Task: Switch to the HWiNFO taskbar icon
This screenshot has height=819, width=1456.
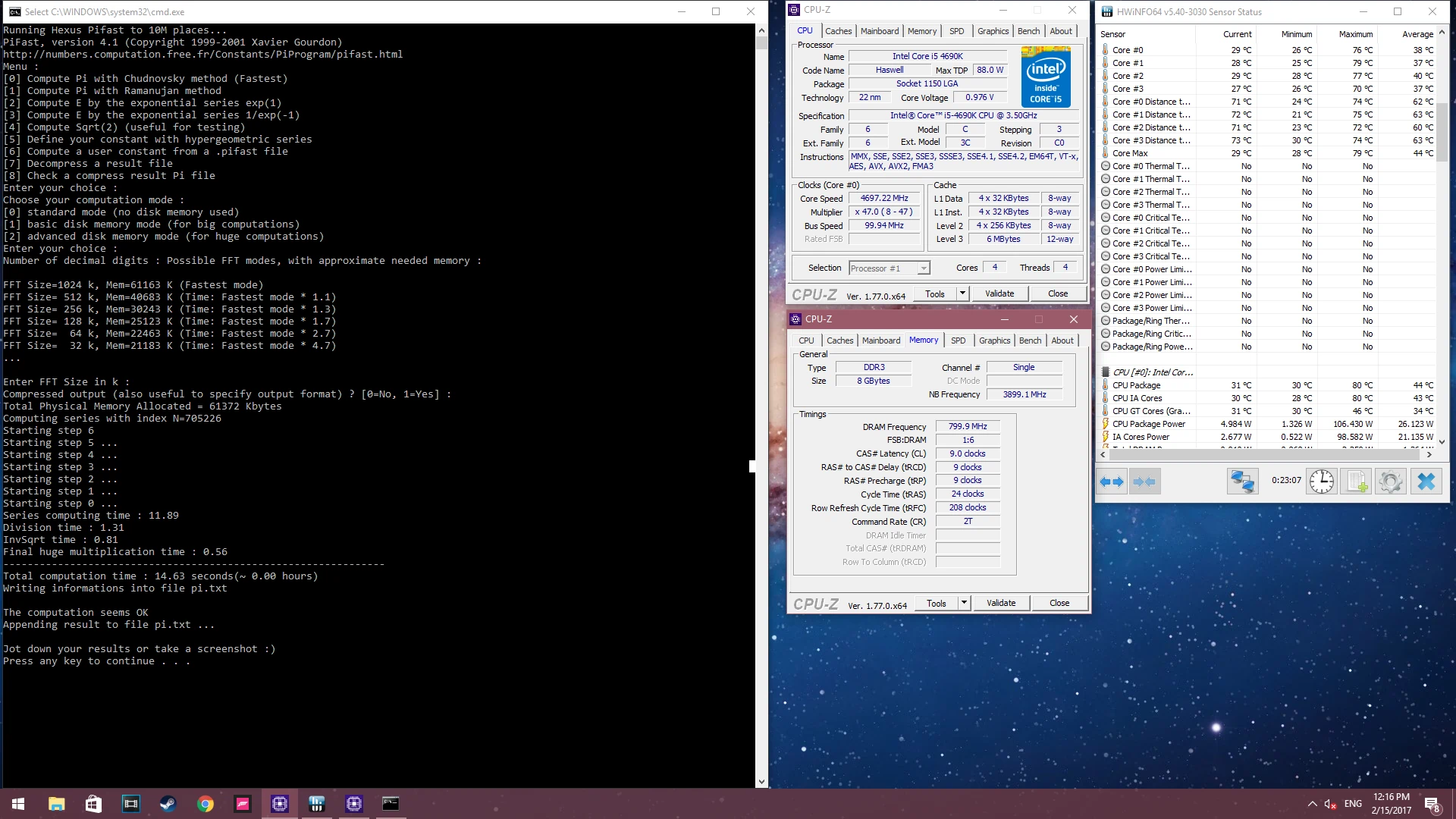Action: coord(317,804)
